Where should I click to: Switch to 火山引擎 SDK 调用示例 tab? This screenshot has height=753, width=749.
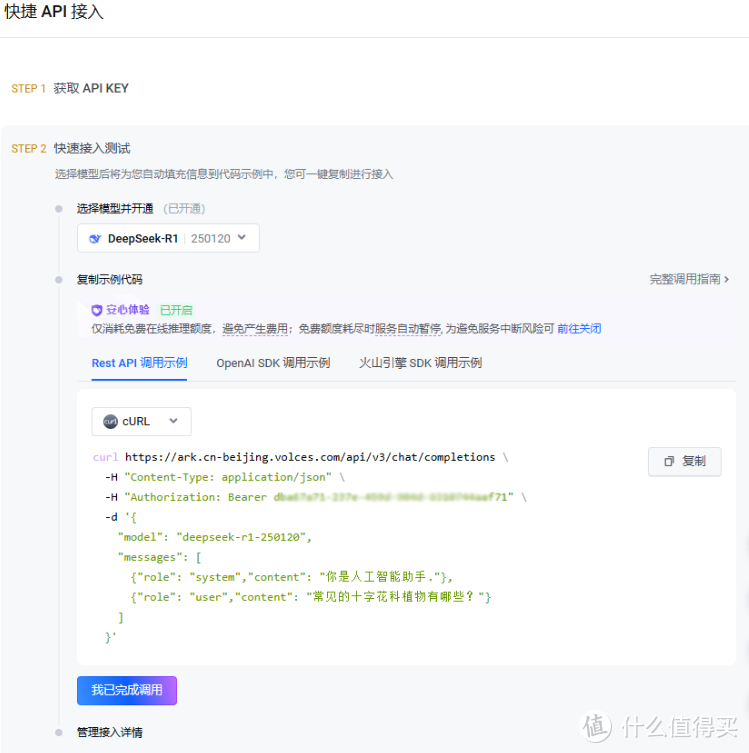[x=421, y=363]
